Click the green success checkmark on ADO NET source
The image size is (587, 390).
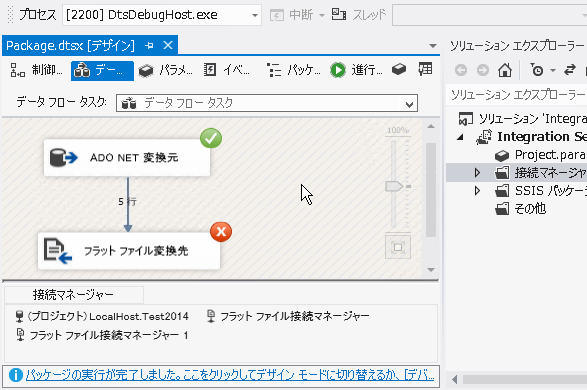pos(211,138)
